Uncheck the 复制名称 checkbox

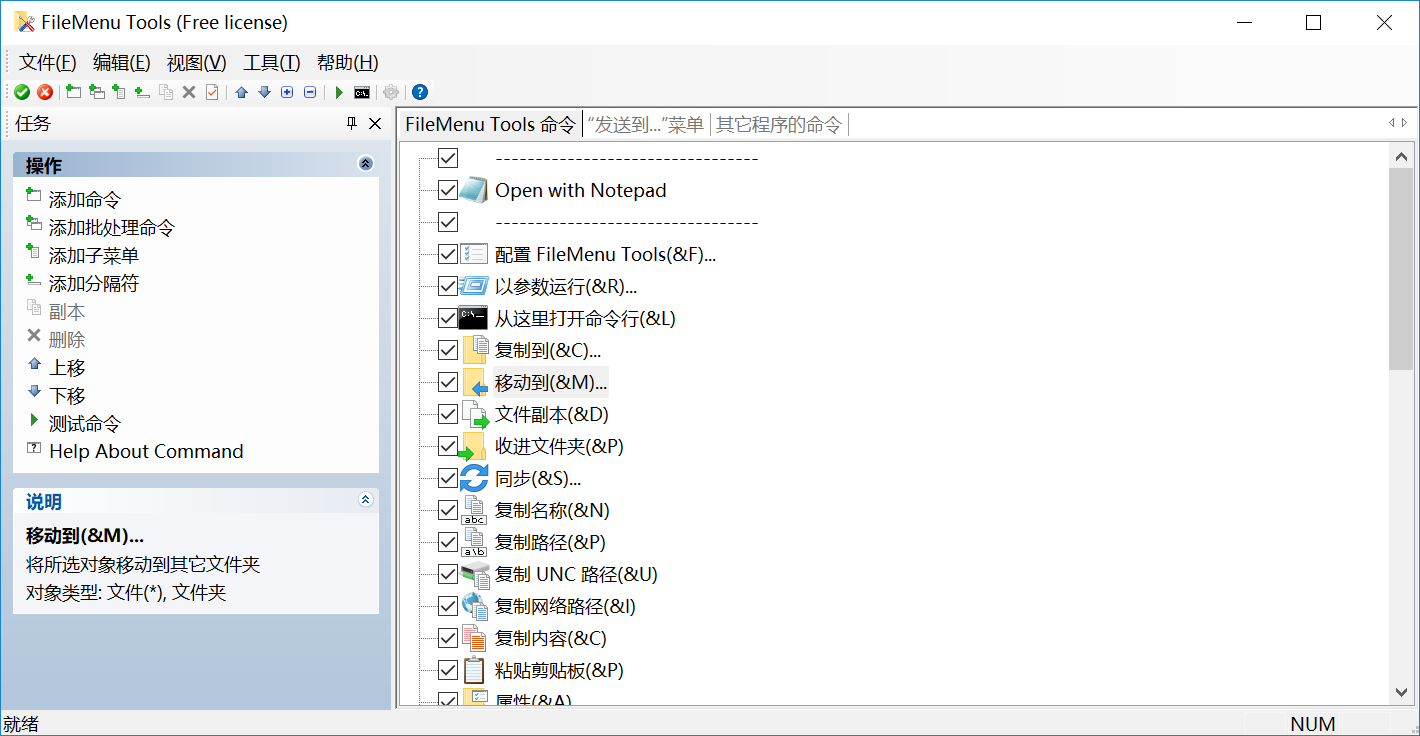[x=448, y=510]
